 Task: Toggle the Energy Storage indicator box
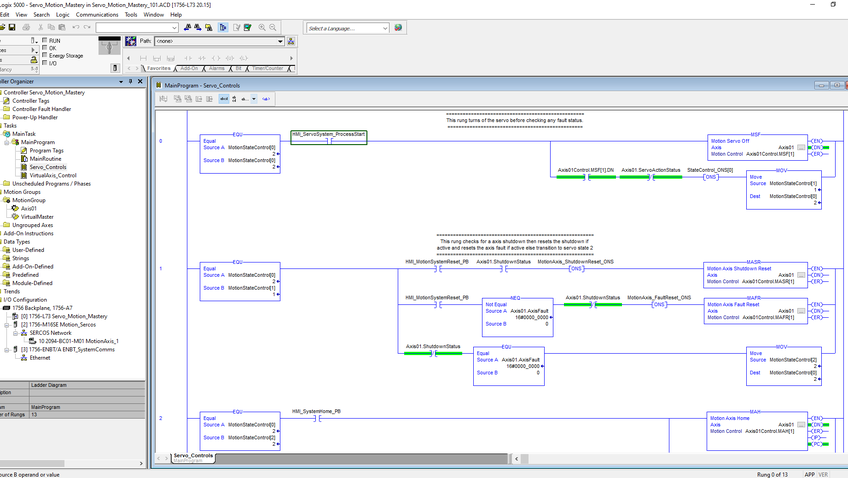pos(44,56)
